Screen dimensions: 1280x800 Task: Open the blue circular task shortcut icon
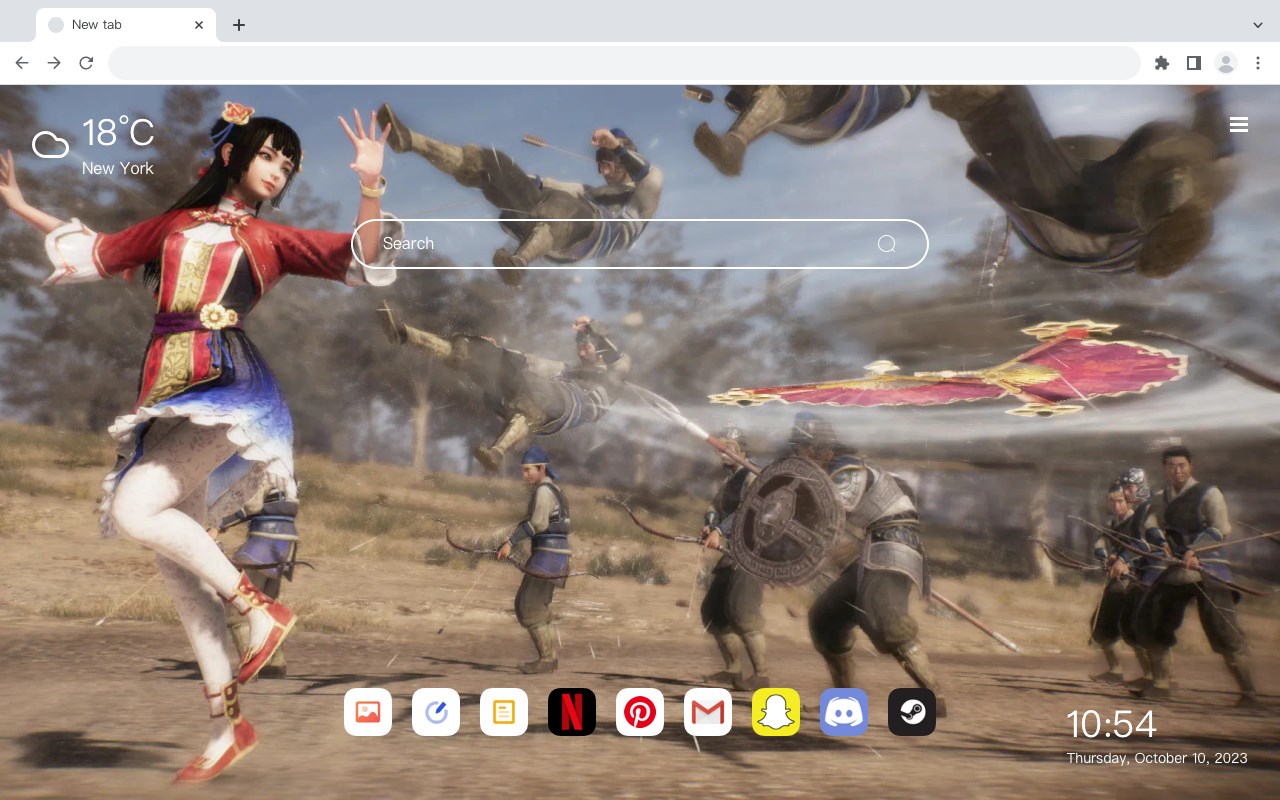pyautogui.click(x=436, y=712)
